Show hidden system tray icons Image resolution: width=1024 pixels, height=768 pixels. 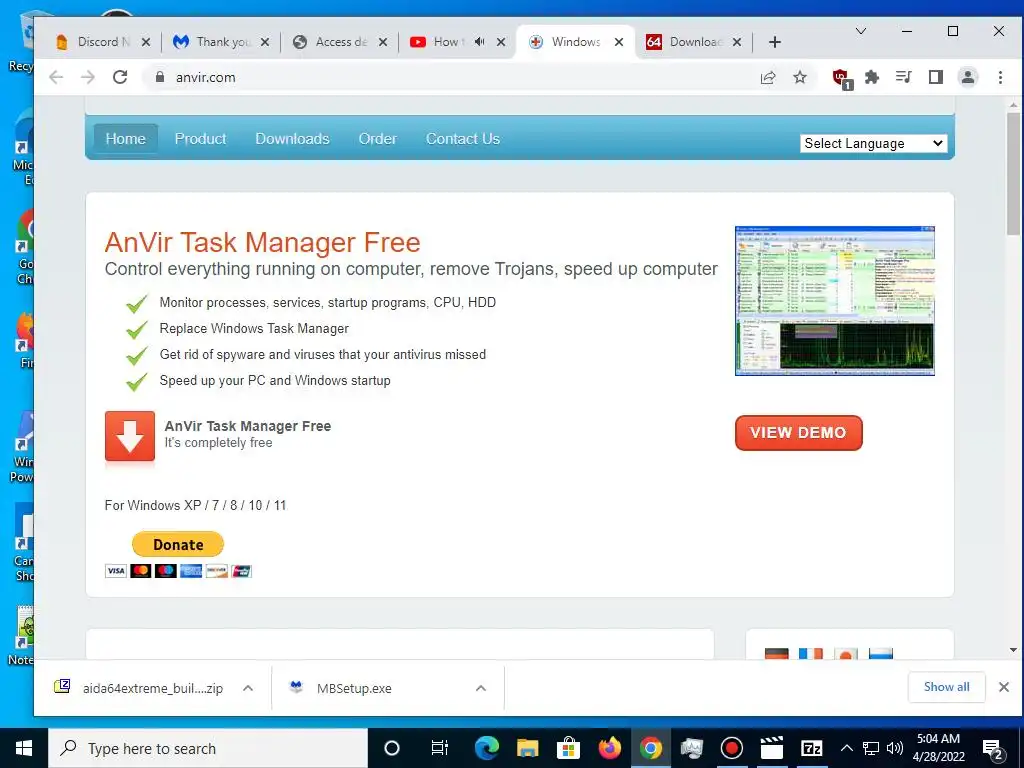846,748
